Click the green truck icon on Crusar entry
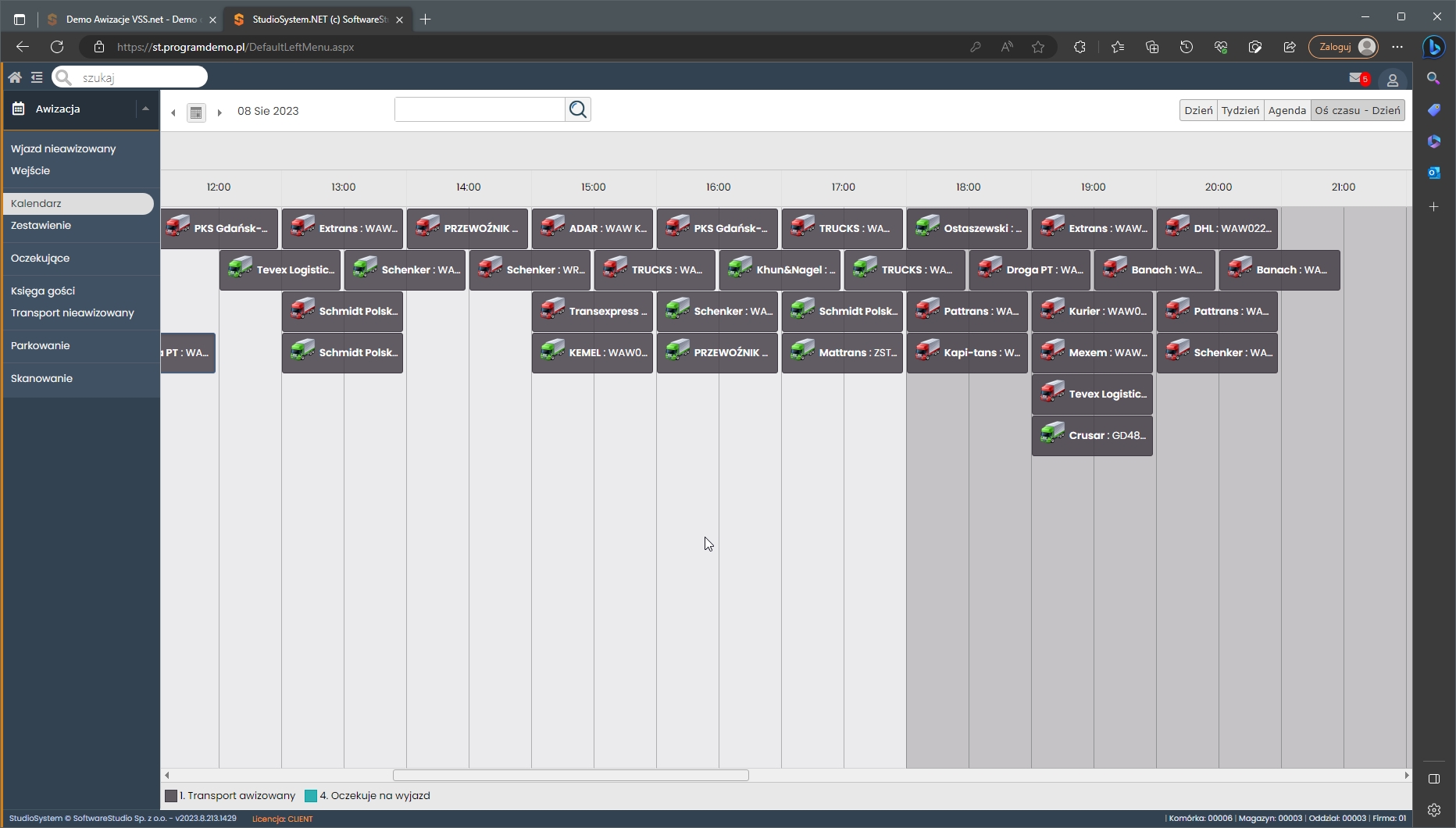This screenshot has width=1456, height=828. click(1052, 434)
